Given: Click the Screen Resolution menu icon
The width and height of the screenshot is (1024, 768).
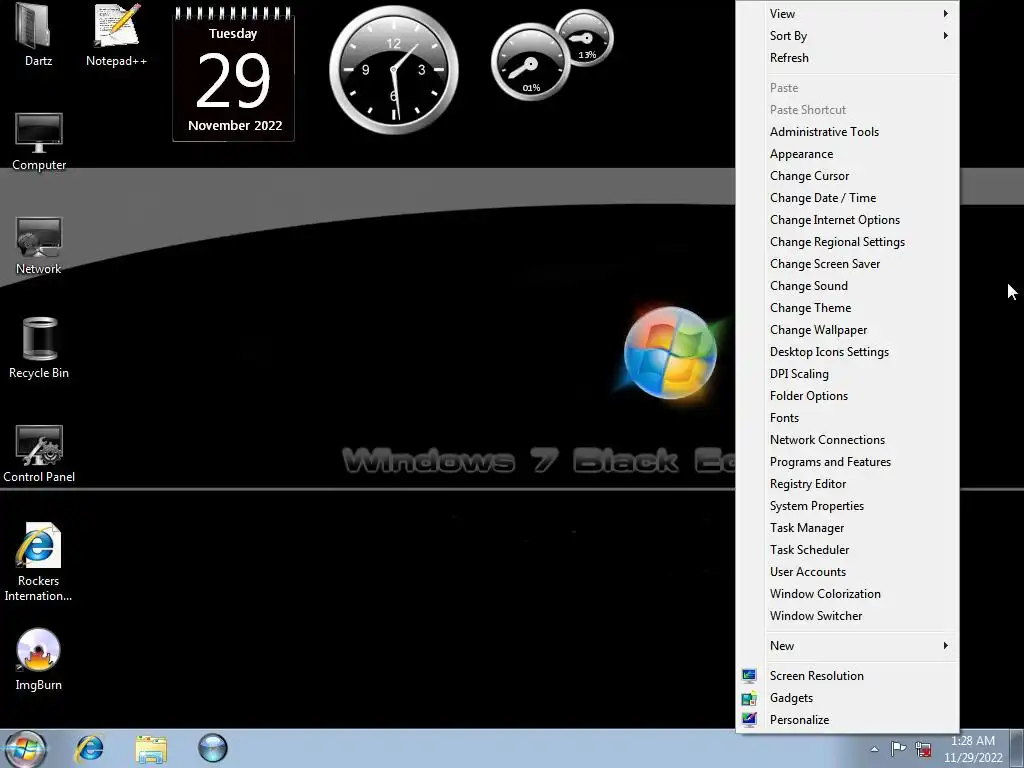Looking at the screenshot, I should (749, 676).
